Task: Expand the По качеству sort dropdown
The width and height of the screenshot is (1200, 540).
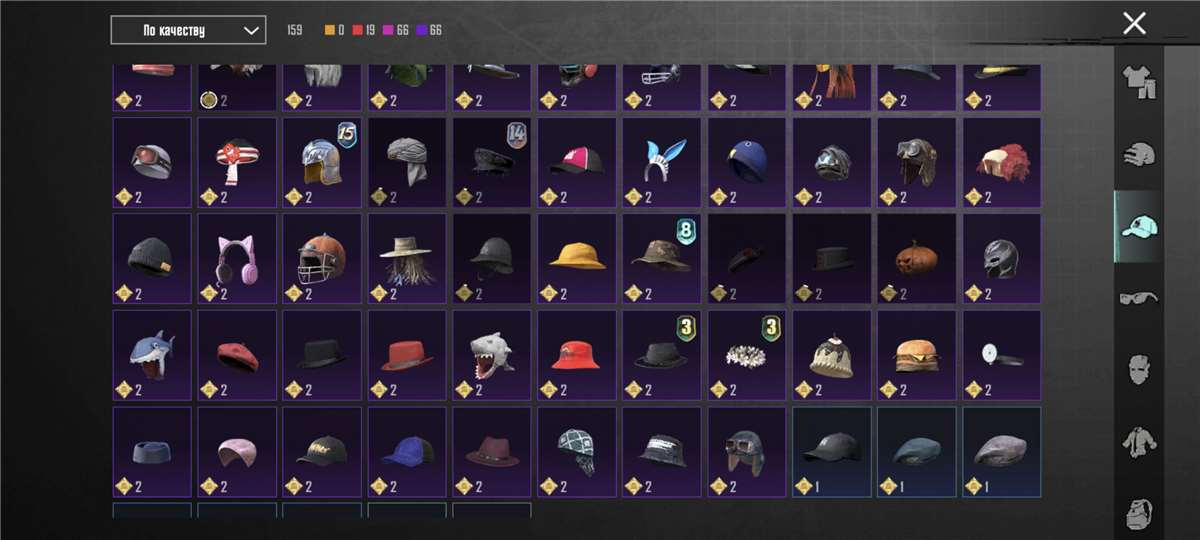Action: pos(188,30)
